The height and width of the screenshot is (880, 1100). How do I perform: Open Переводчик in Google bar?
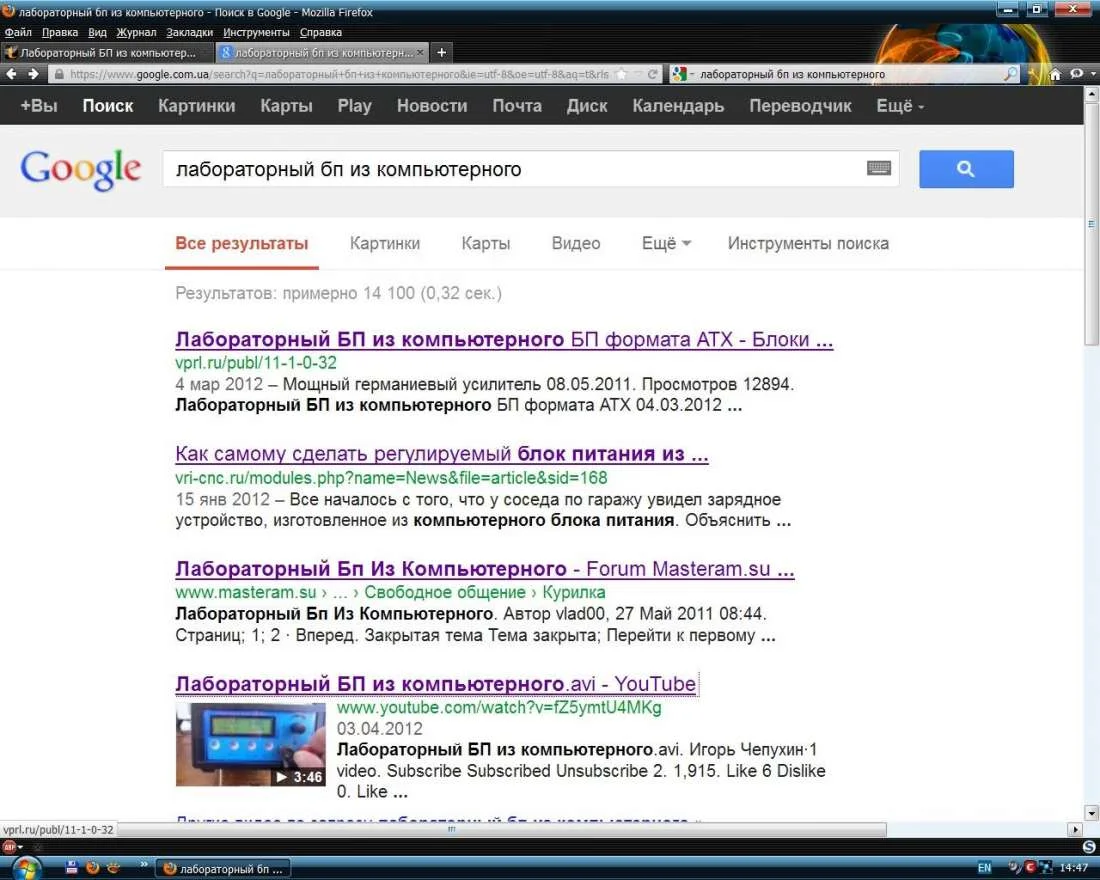click(800, 105)
